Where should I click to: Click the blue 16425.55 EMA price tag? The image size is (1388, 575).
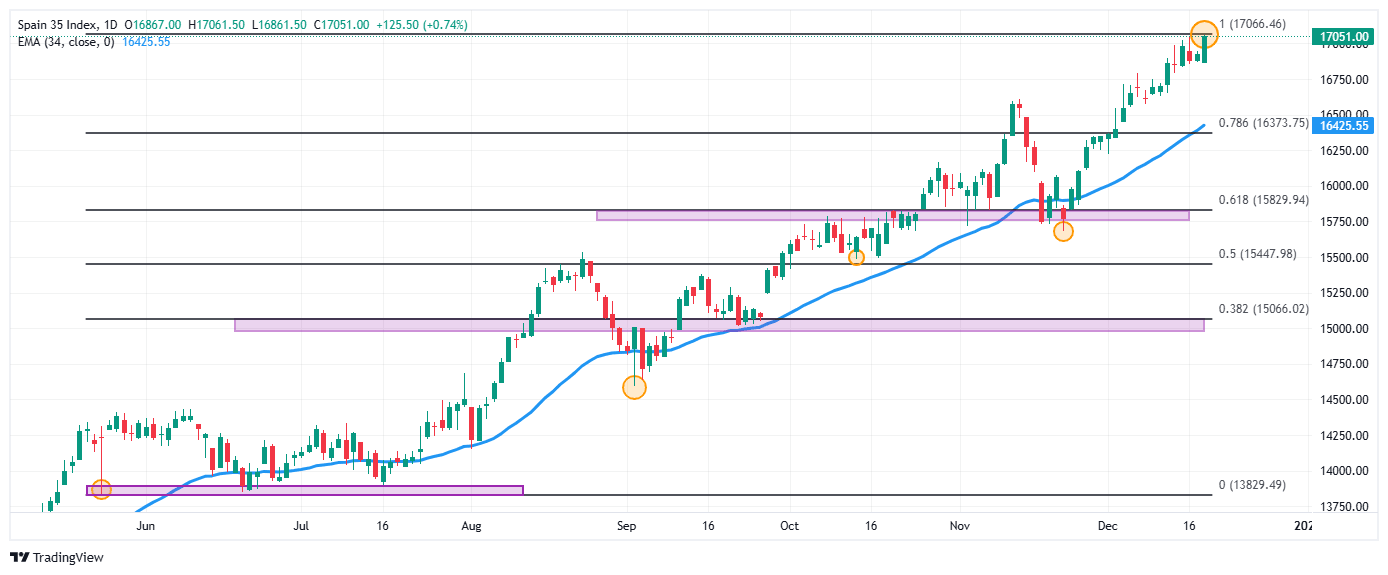(1343, 126)
